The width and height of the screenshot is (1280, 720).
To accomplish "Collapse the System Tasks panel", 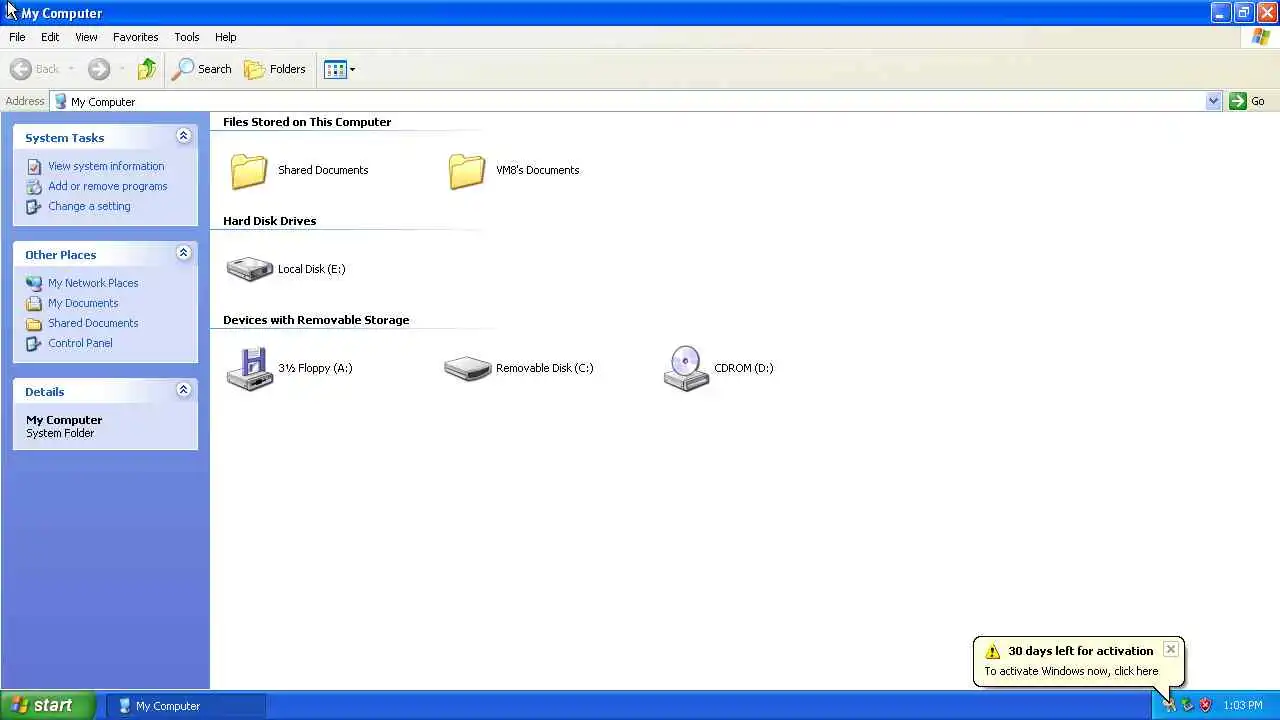I will (x=183, y=136).
